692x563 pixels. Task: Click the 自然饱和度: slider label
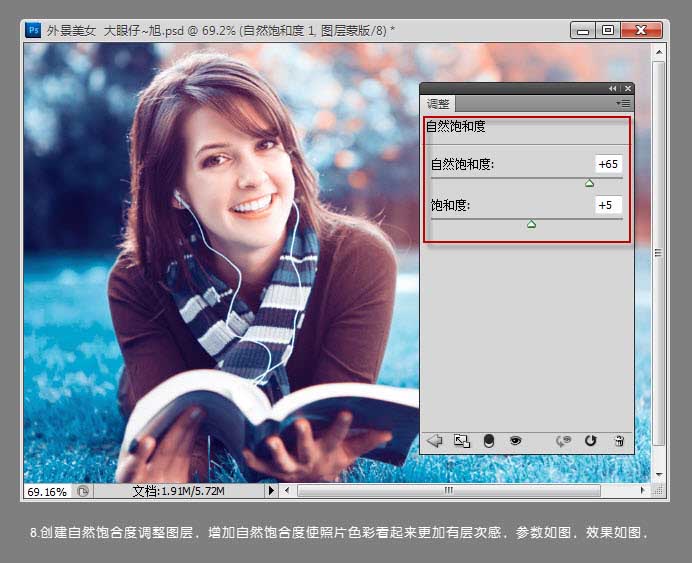tap(462, 165)
